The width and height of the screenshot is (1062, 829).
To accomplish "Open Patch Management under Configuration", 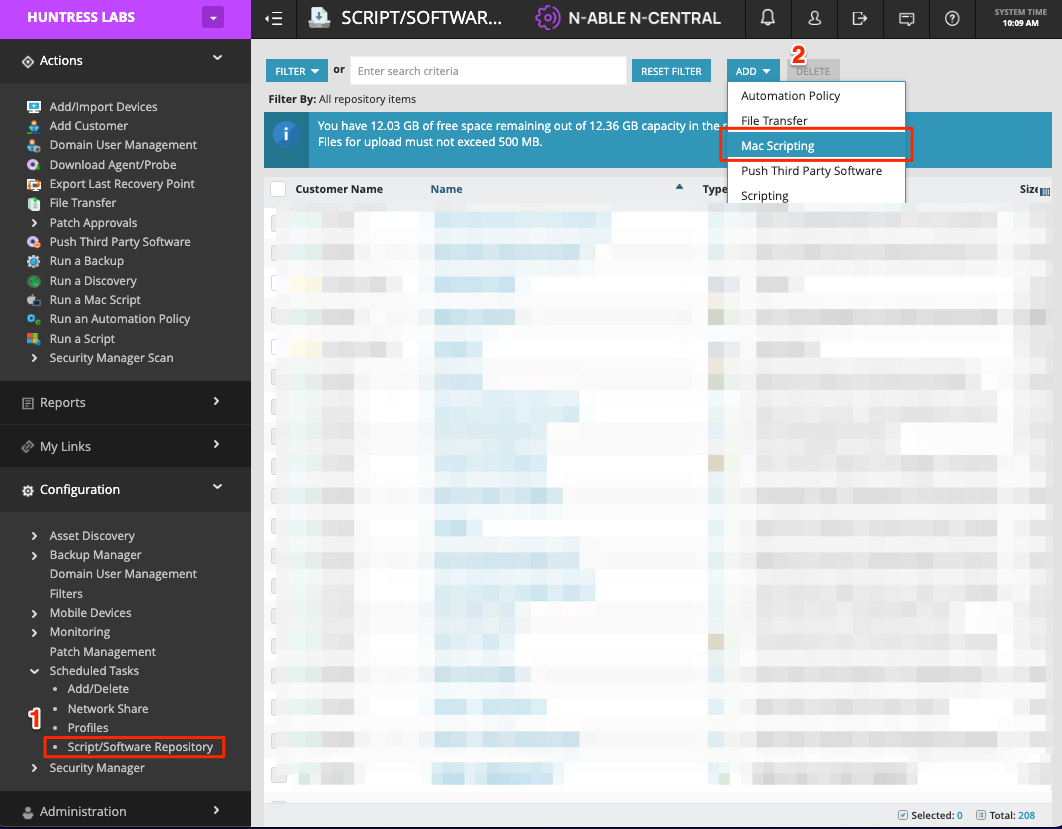I will 102,652.
